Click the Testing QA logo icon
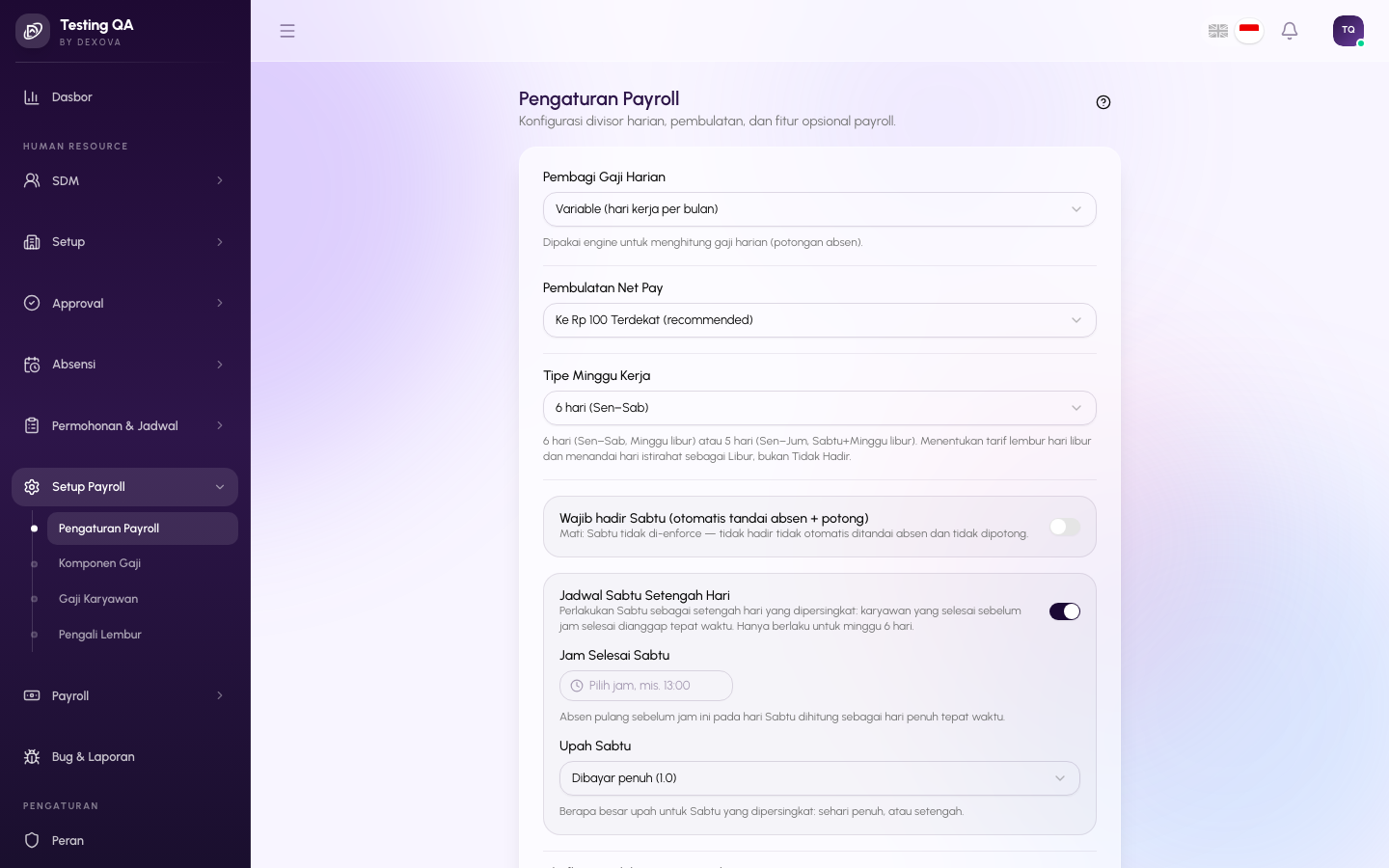1389x868 pixels. (33, 31)
